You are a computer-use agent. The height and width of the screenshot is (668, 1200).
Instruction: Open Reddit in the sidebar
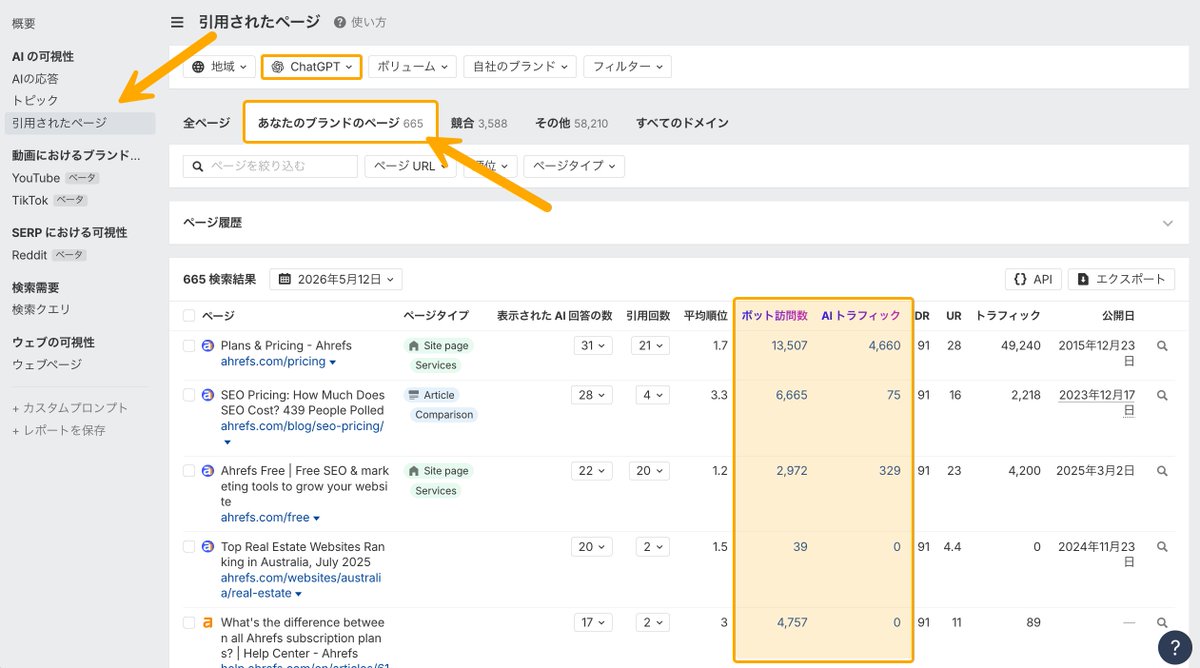point(30,255)
